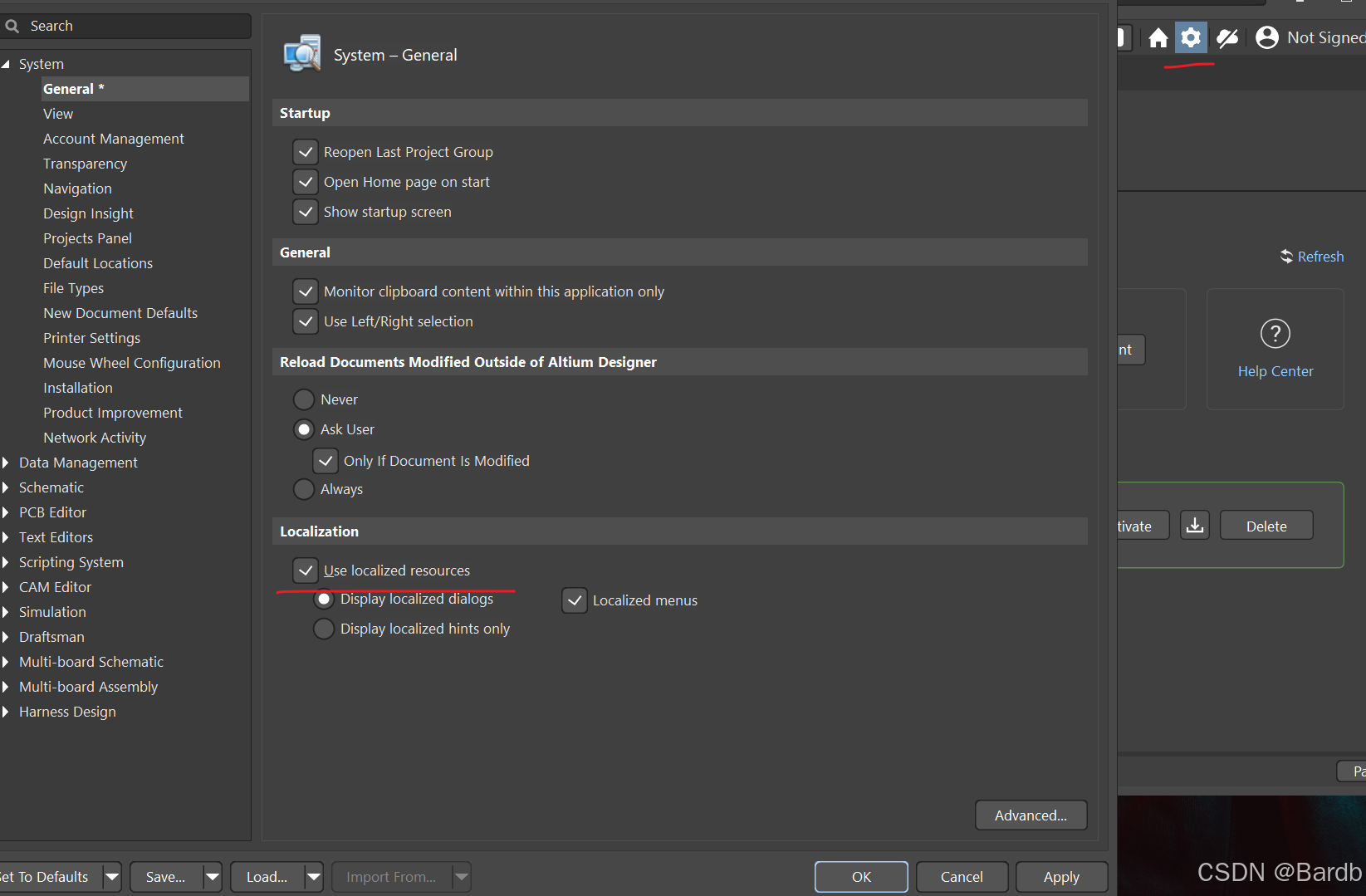
Task: Open the settings gear icon in top bar
Action: pos(1191,37)
